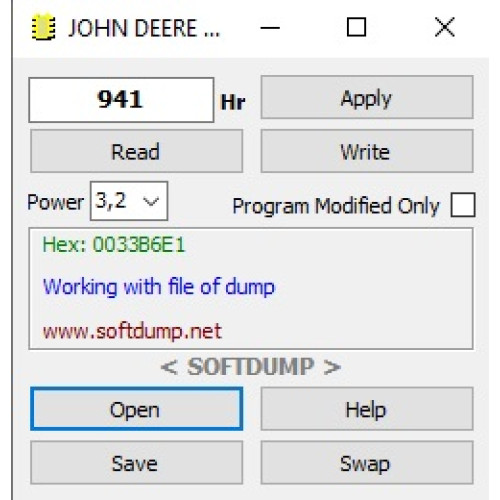500x500 pixels.
Task: Click the www.softdump.net link text
Action: point(132,331)
